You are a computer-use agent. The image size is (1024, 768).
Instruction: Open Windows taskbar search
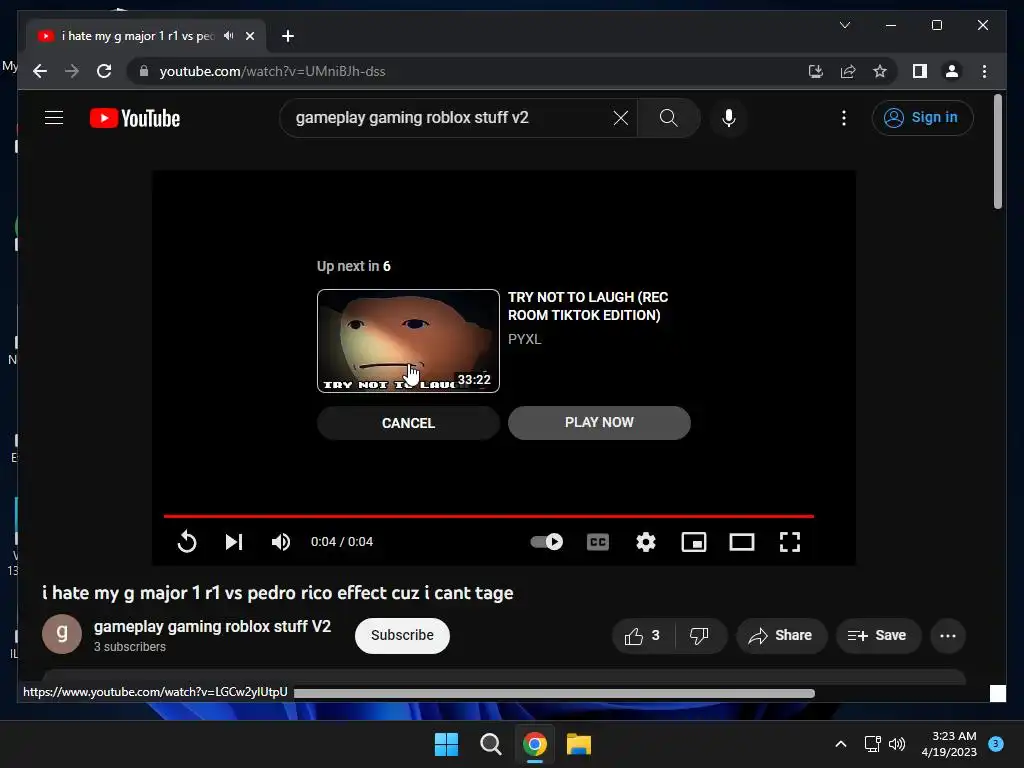pos(490,744)
